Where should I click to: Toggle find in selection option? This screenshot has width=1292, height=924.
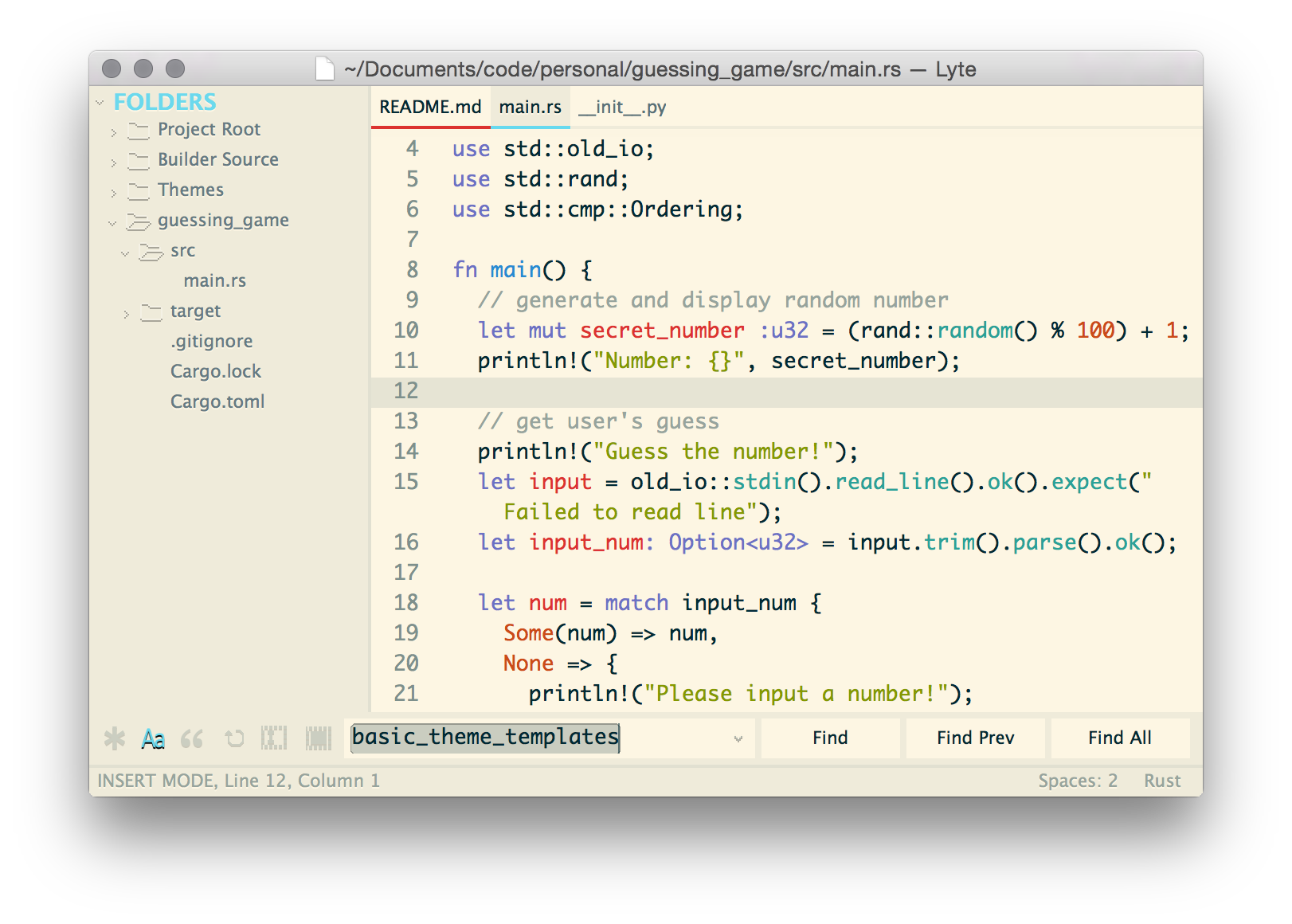[274, 738]
